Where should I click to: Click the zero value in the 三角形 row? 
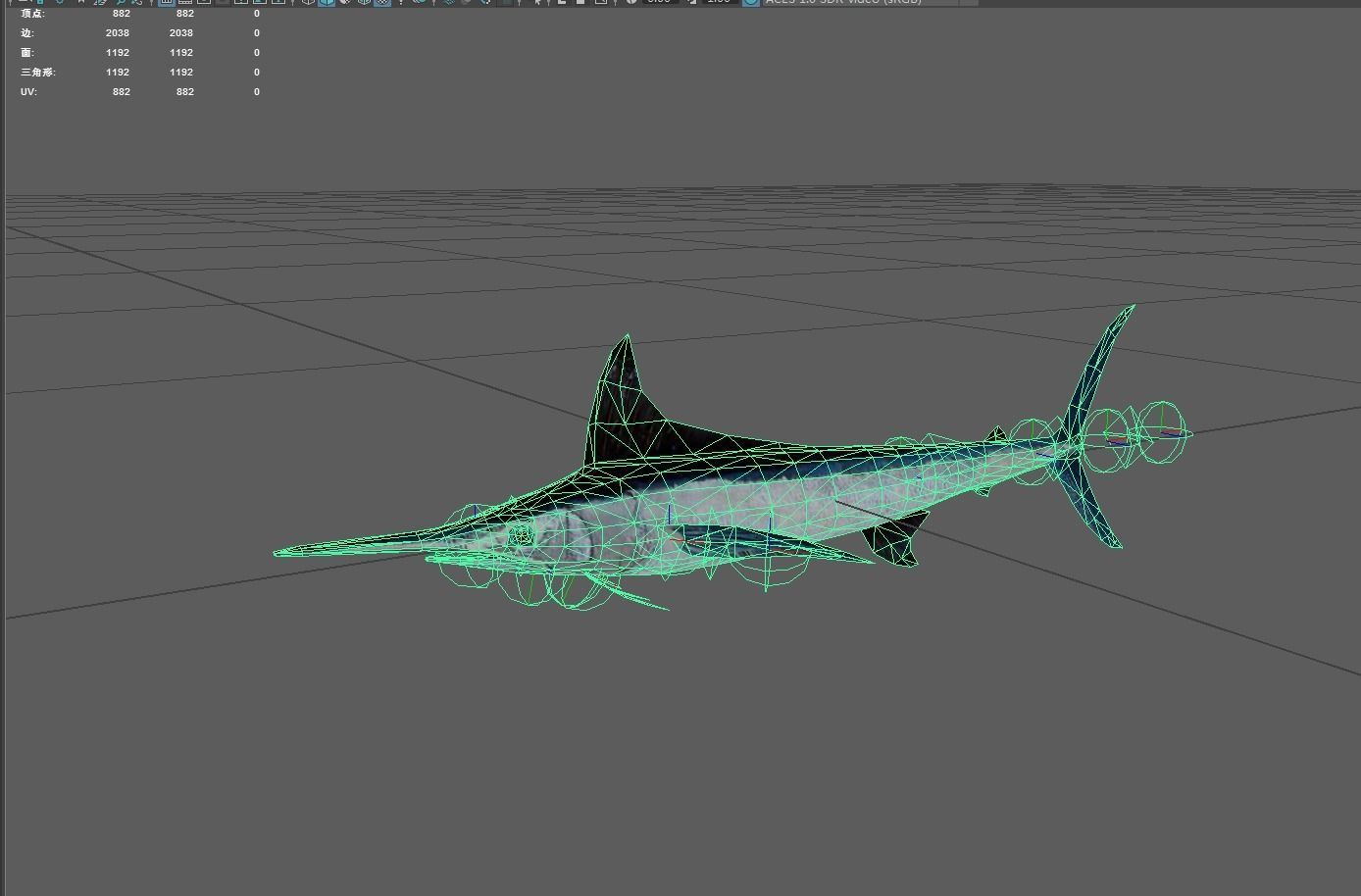257,73
